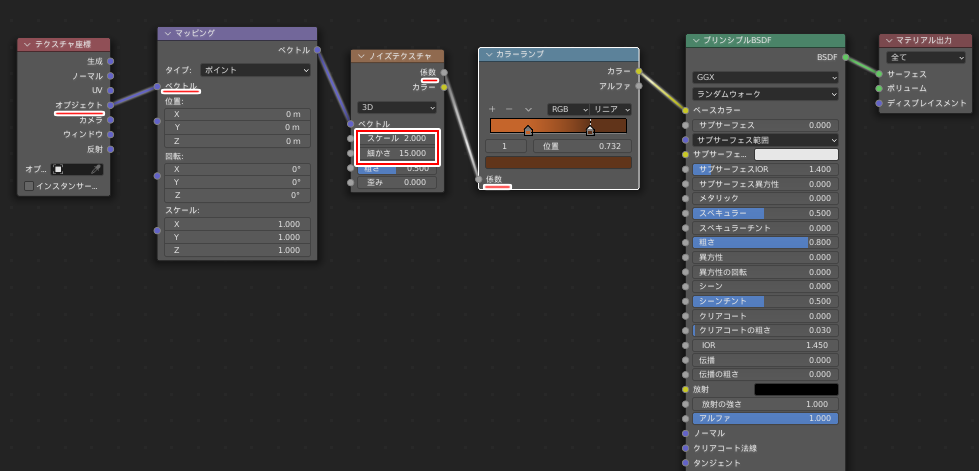The height and width of the screenshot is (471, 979).
Task: Click the plus icon to add color stop
Action: point(492,108)
